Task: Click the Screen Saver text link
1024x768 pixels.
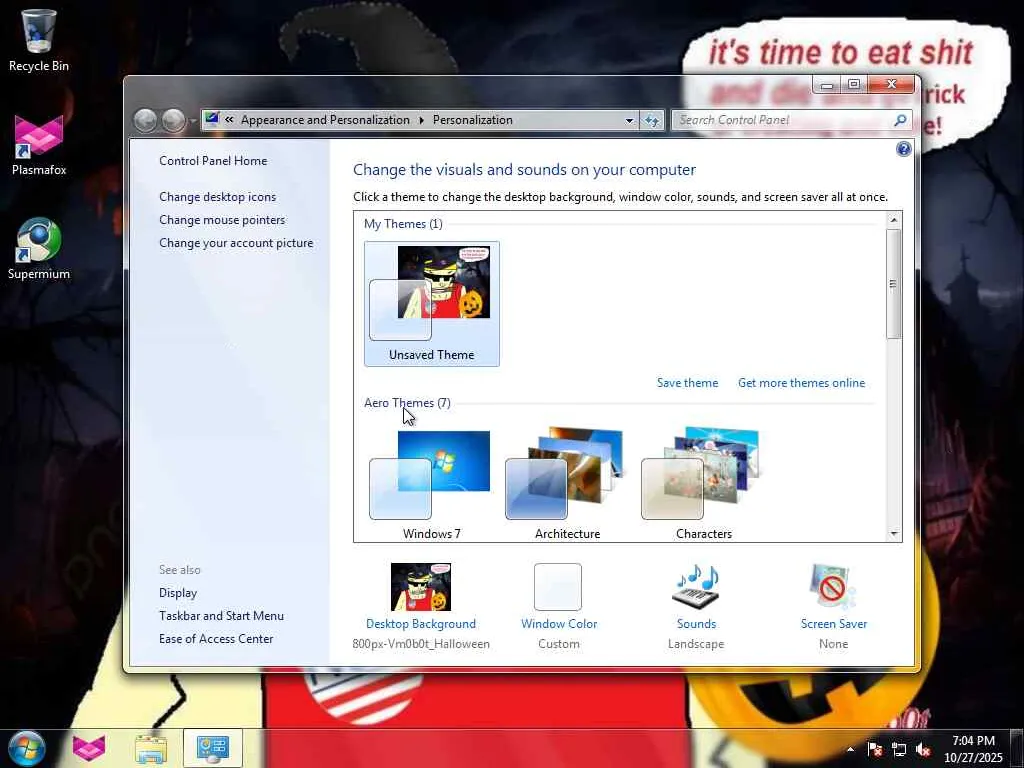Action: tap(834, 624)
